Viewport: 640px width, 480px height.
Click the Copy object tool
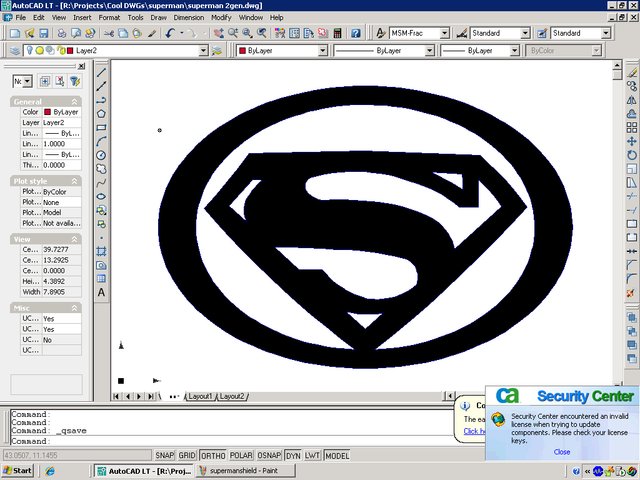pyautogui.click(x=631, y=86)
